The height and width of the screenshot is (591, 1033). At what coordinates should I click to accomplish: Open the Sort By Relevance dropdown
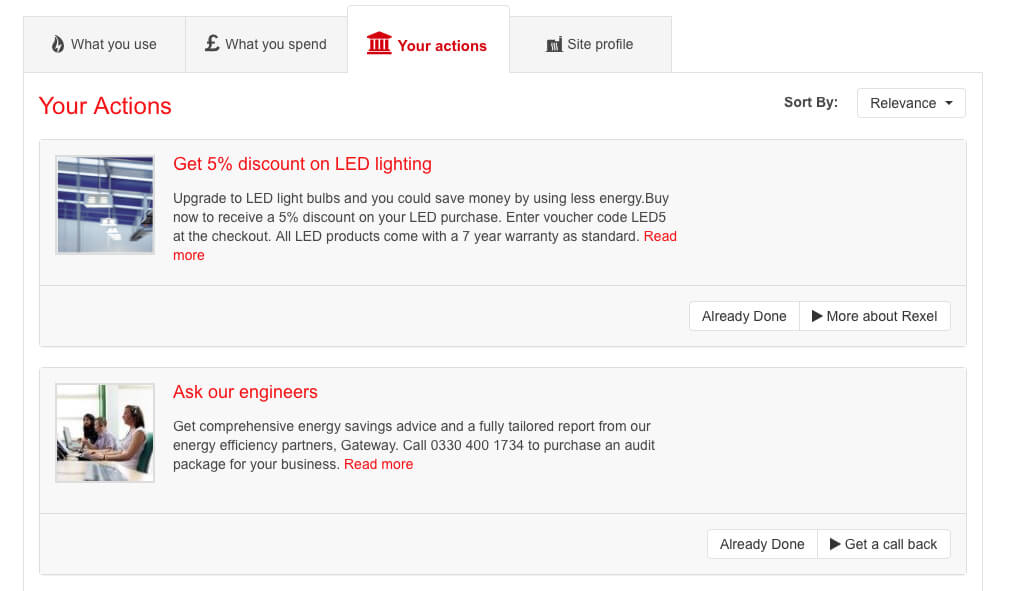point(911,103)
